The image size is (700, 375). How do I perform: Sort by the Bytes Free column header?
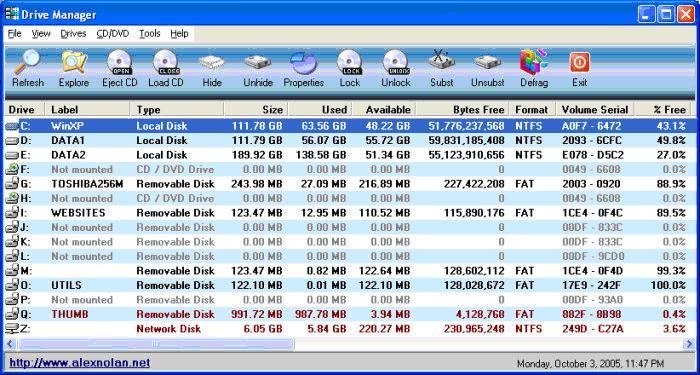coord(463,109)
